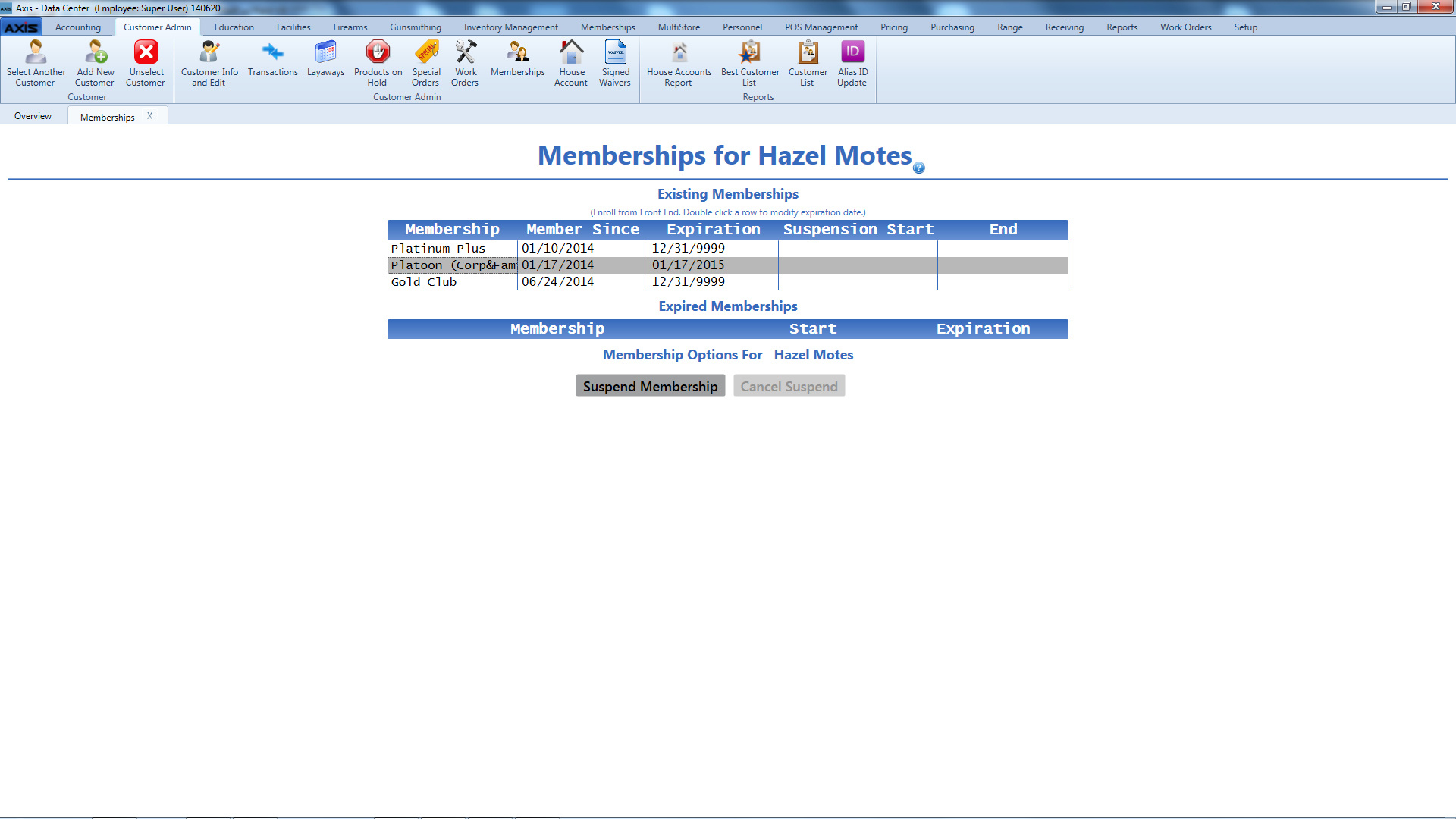Click the Memberships ribbon icon

[x=518, y=59]
